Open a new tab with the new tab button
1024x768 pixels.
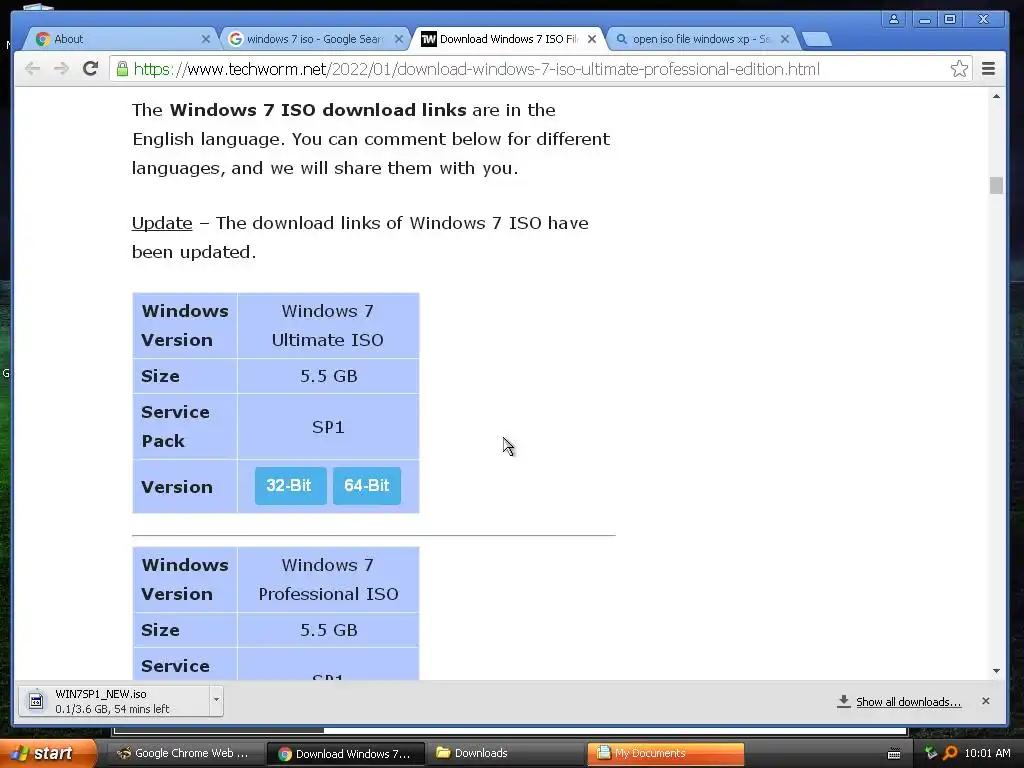[x=816, y=39]
